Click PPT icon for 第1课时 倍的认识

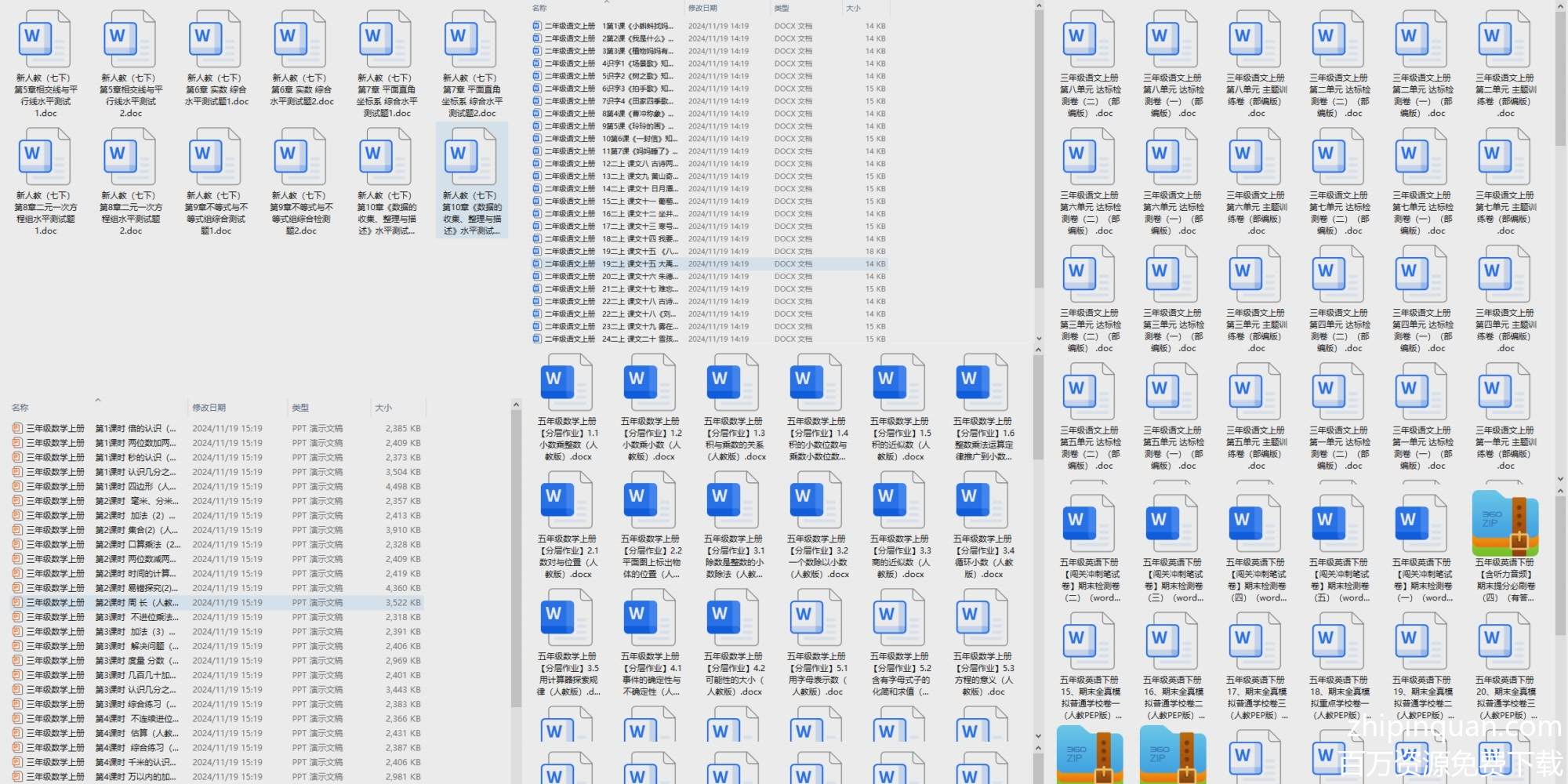tap(17, 429)
